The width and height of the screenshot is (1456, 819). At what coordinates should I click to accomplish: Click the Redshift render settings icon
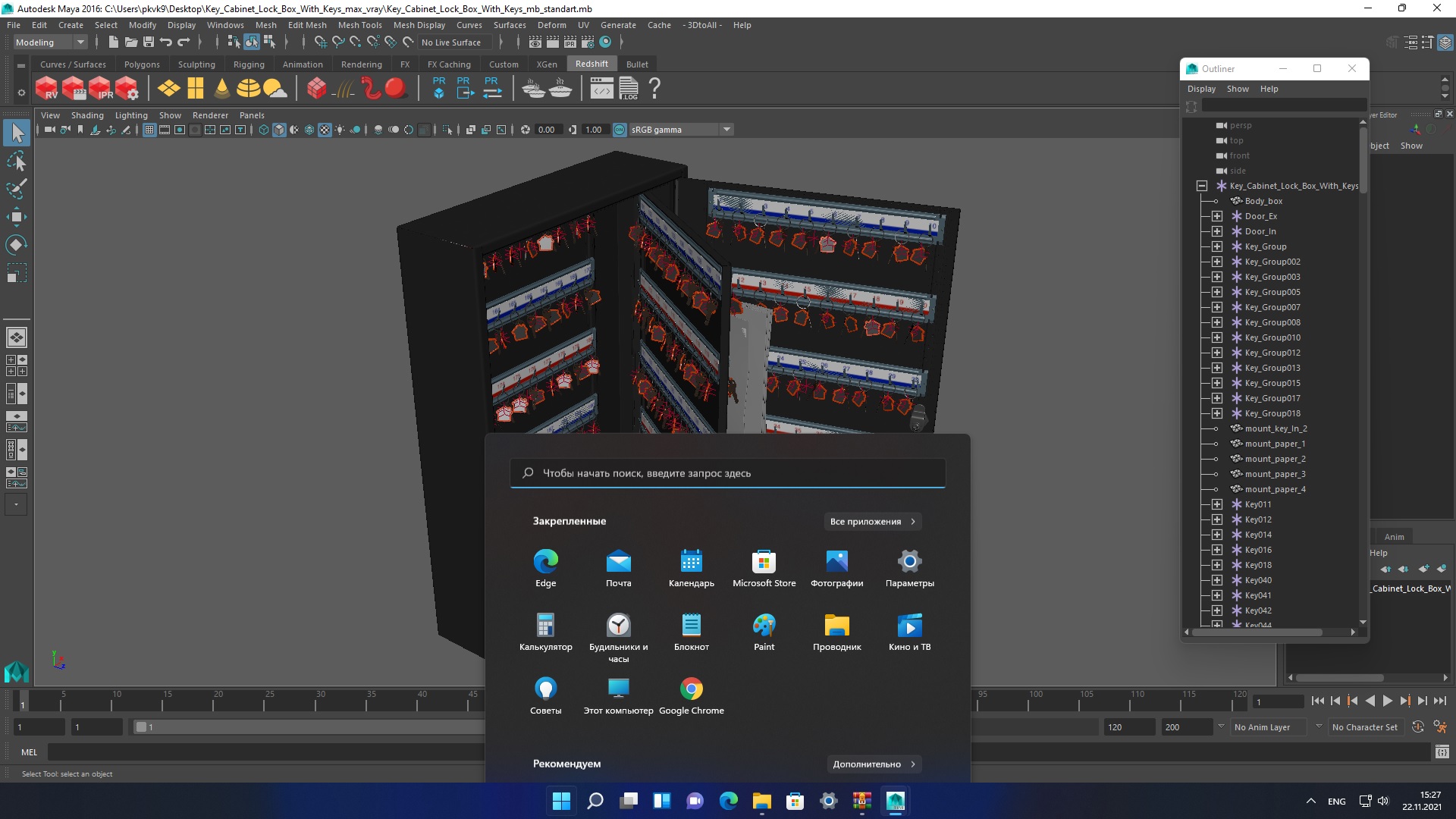click(x=130, y=89)
